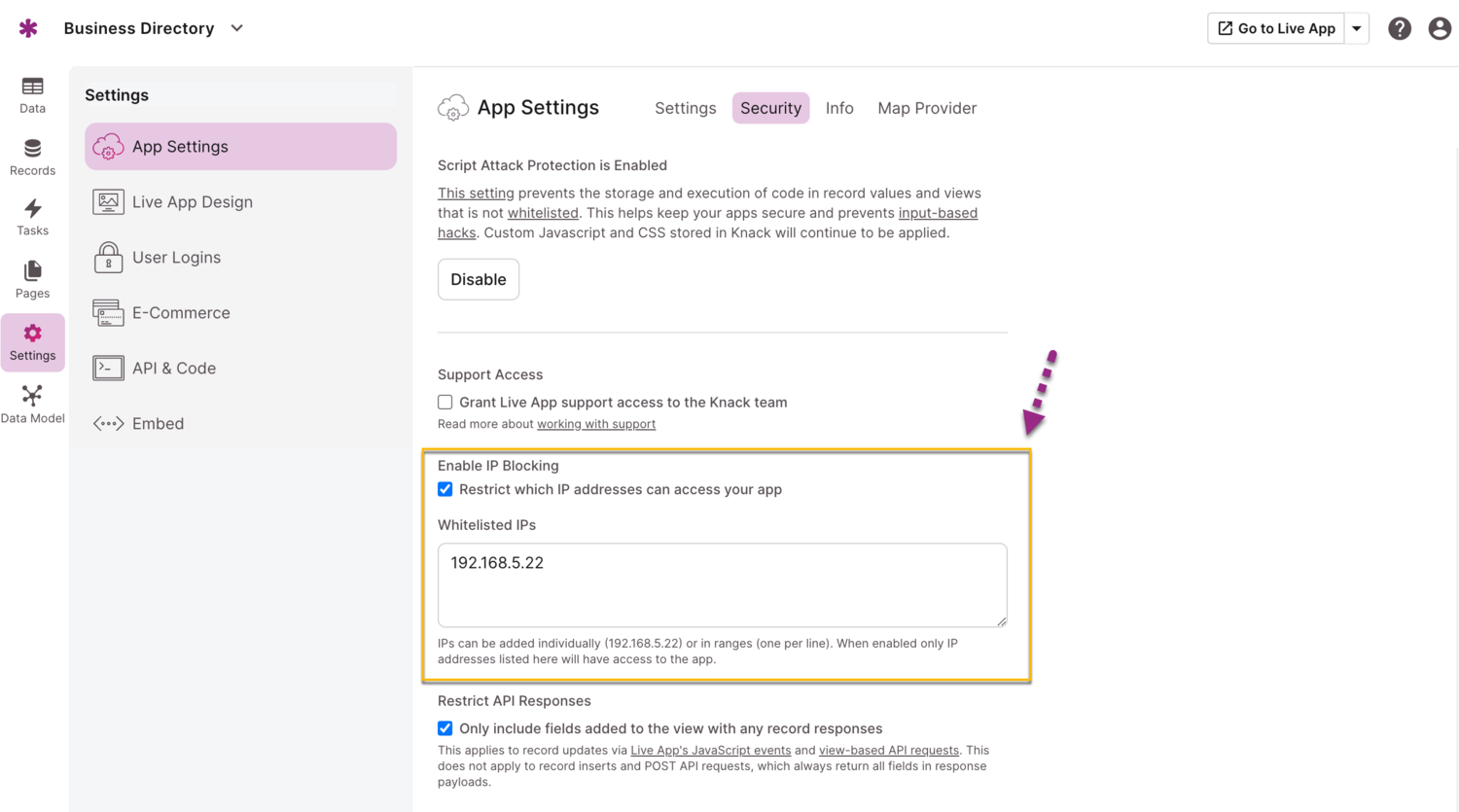Open the Map Provider tab
Viewport: 1459px width, 812px height.
pyautogui.click(x=926, y=108)
